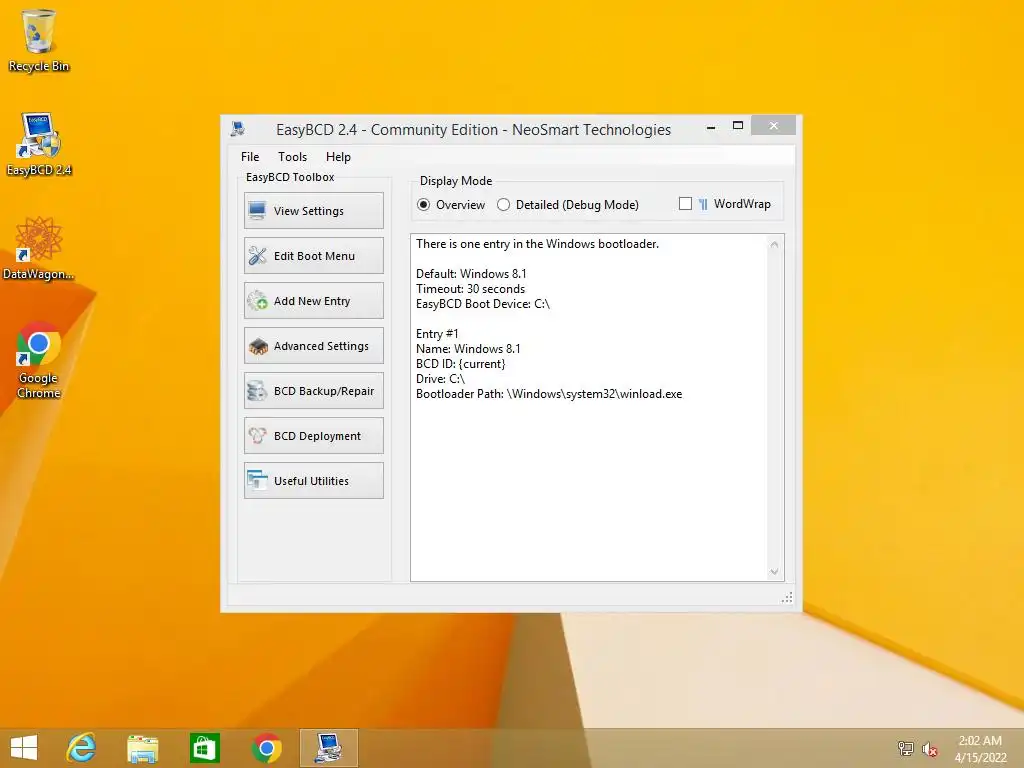The width and height of the screenshot is (1024, 768).
Task: Enable the WordWrap checkbox
Action: pyautogui.click(x=685, y=204)
